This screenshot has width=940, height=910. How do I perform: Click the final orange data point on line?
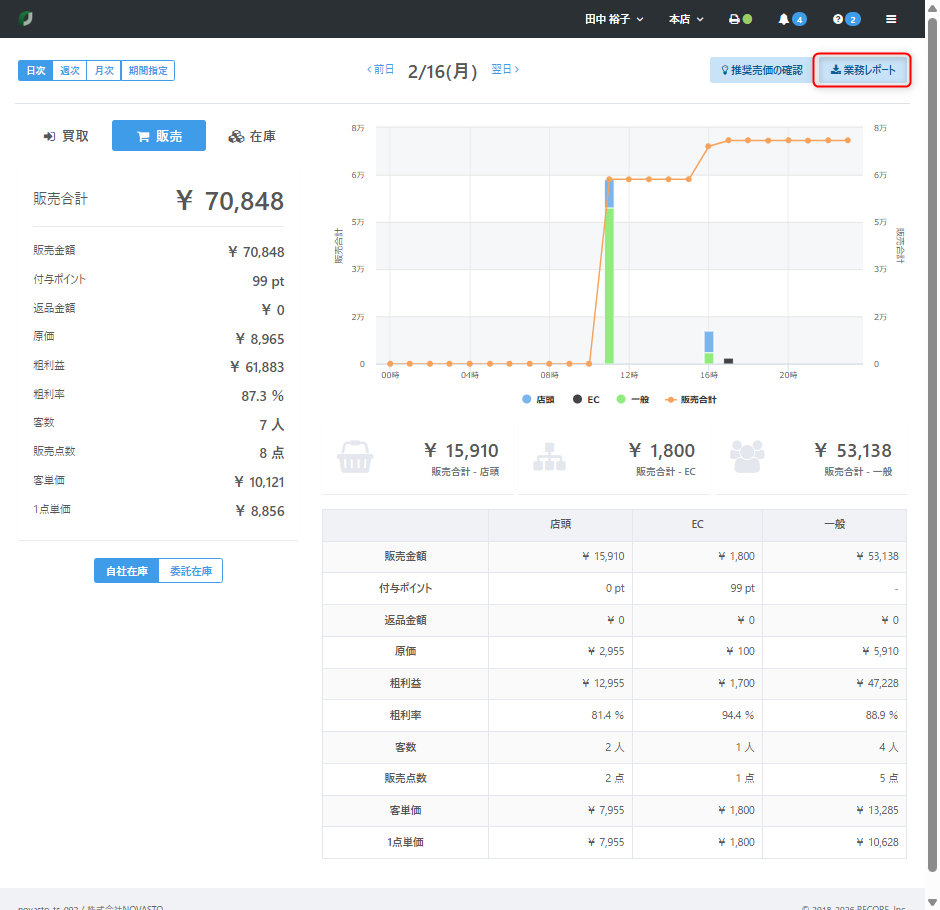tap(848, 140)
